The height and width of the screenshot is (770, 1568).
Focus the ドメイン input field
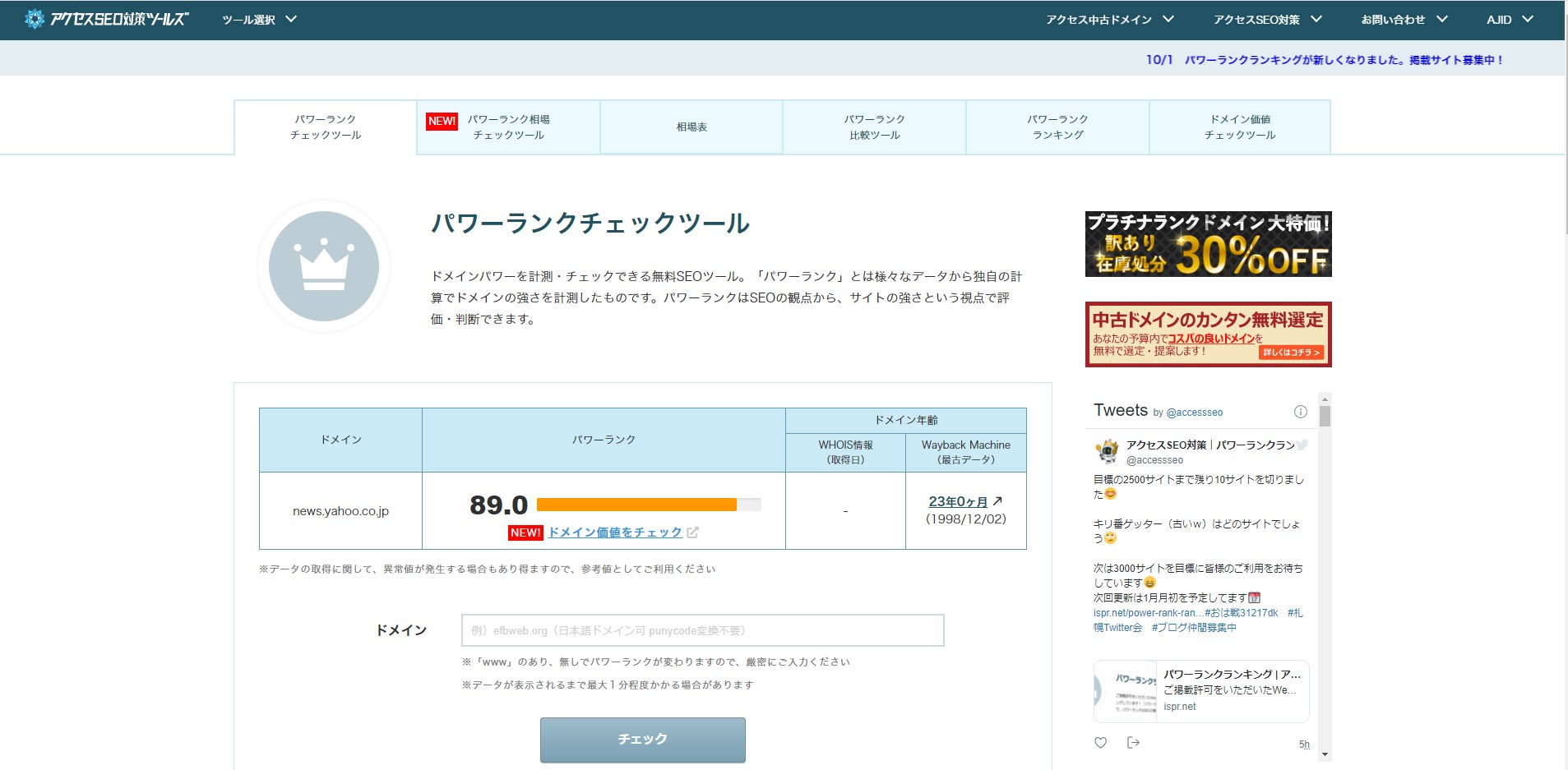[x=703, y=630]
